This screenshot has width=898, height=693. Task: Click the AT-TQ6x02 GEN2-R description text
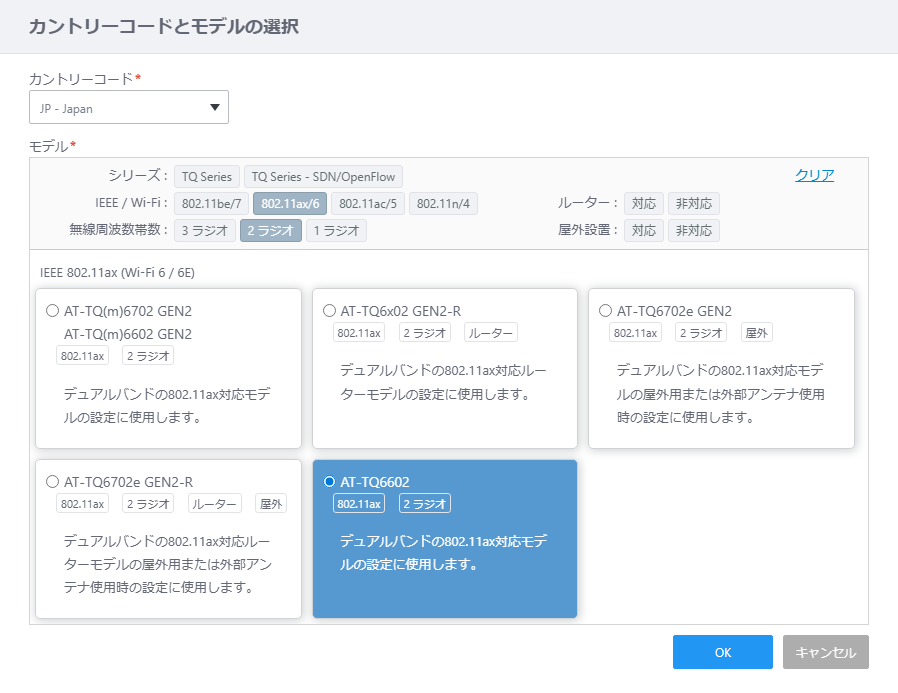click(443, 382)
